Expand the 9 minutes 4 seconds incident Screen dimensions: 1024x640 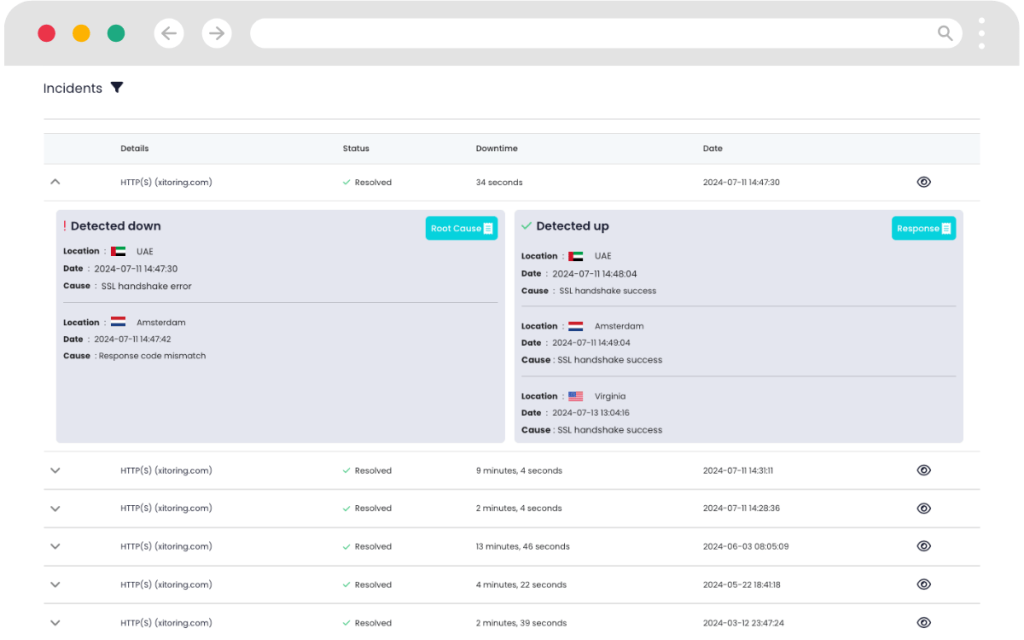[55, 470]
